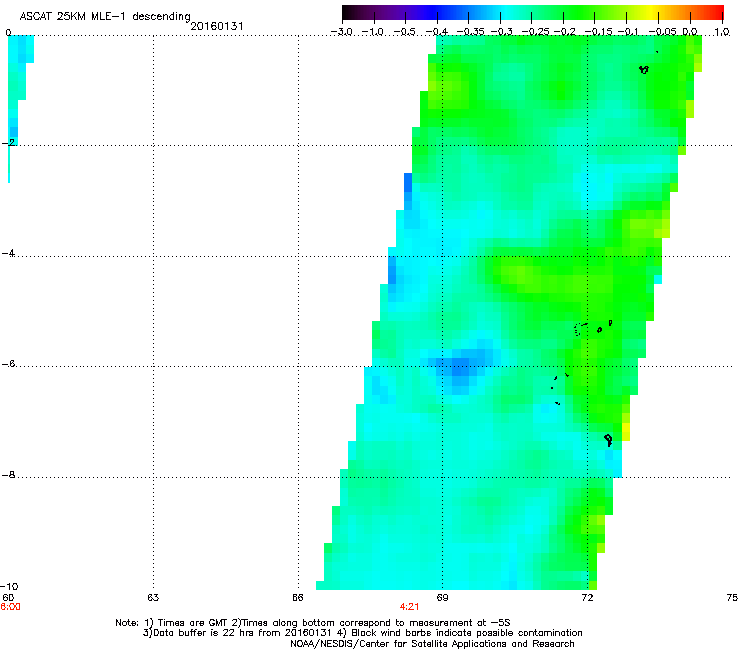
Task: Click the yellow segment of the color scale bar
Action: click(652, 13)
